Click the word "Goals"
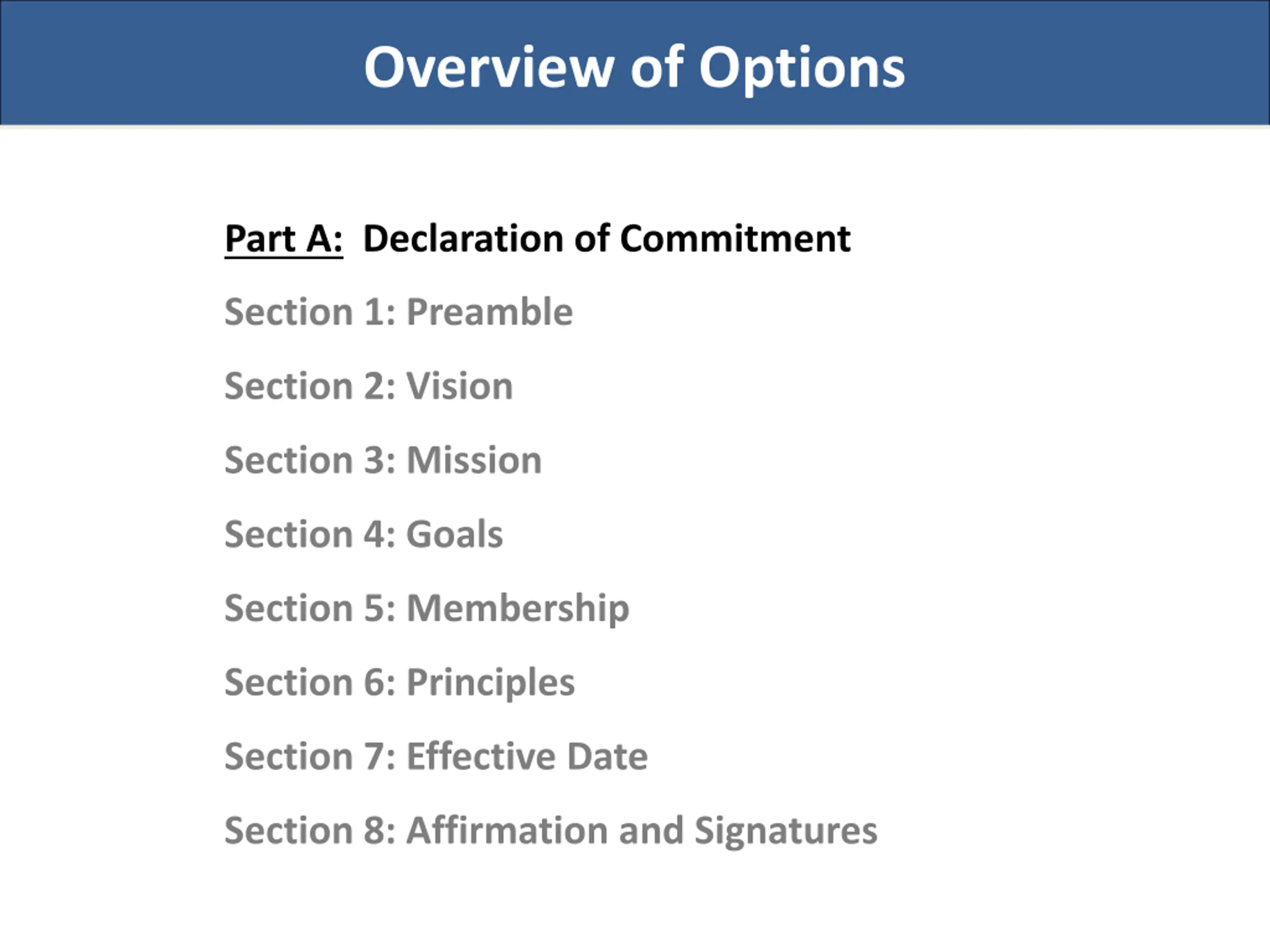The height and width of the screenshot is (952, 1270). coord(454,535)
